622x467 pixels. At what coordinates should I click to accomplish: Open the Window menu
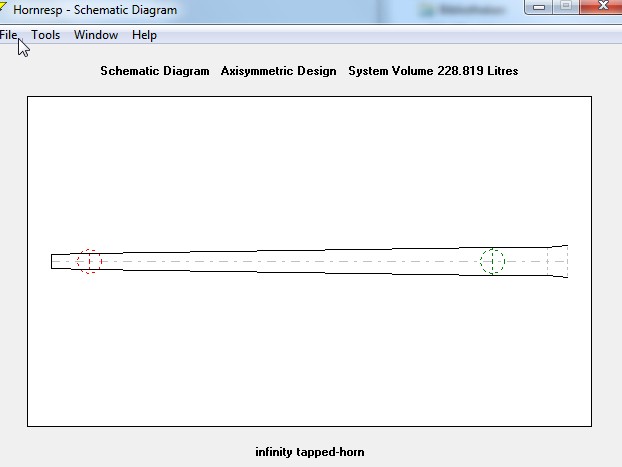96,35
